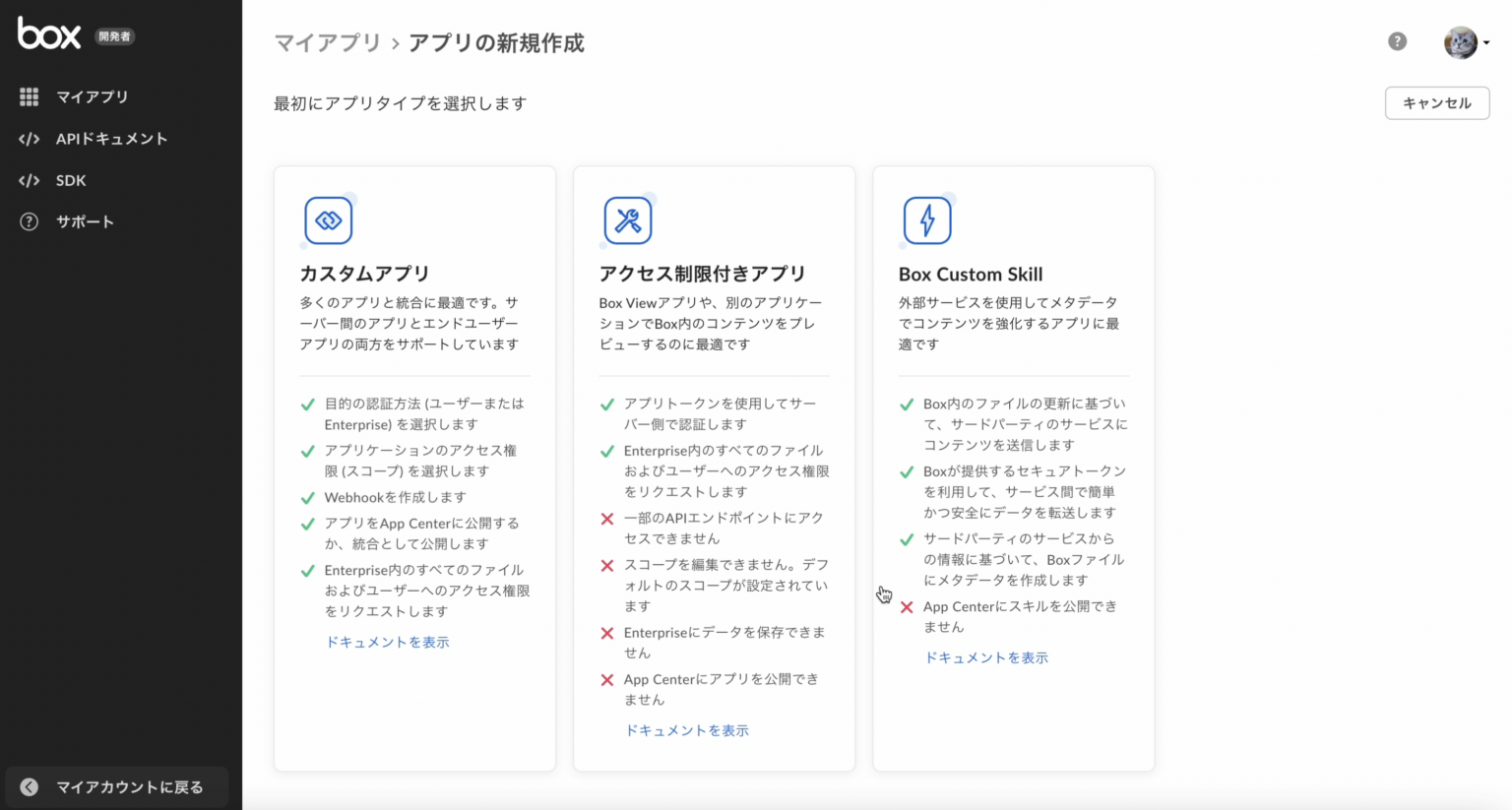The height and width of the screenshot is (810, 1512).
Task: Select the SDK icon in sidebar
Action: click(x=30, y=180)
